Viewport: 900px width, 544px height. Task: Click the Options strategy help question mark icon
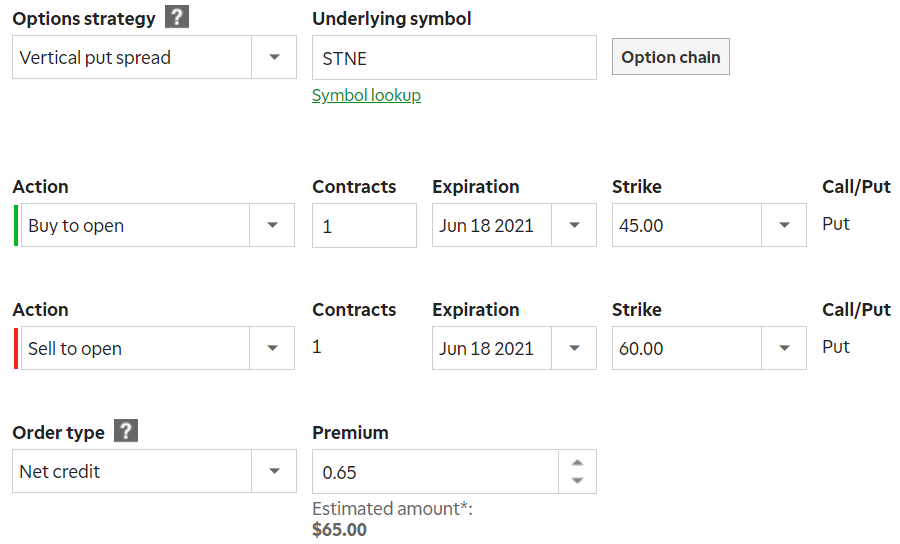point(177,17)
